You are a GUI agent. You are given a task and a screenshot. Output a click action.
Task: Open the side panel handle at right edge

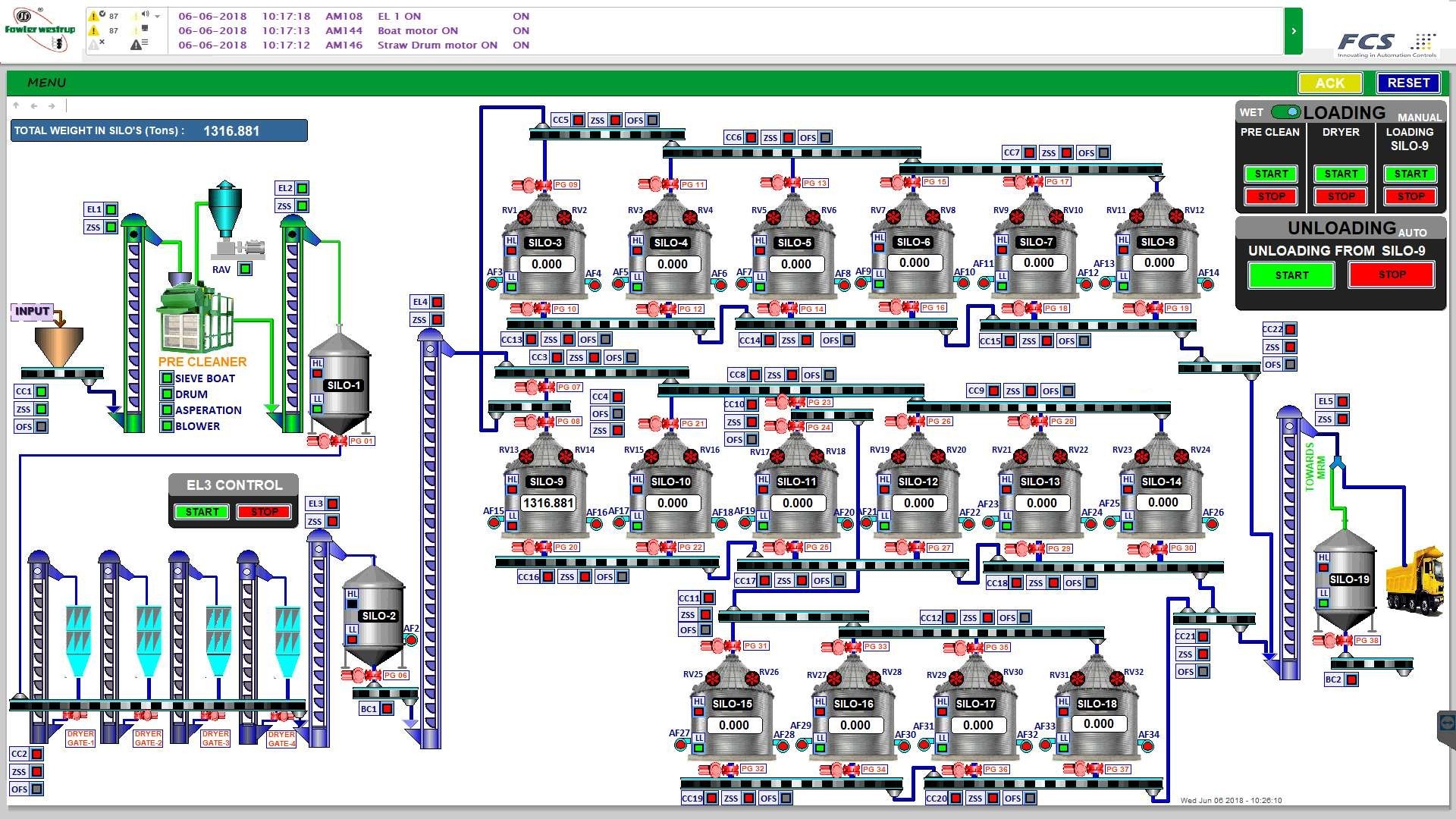point(1446,723)
